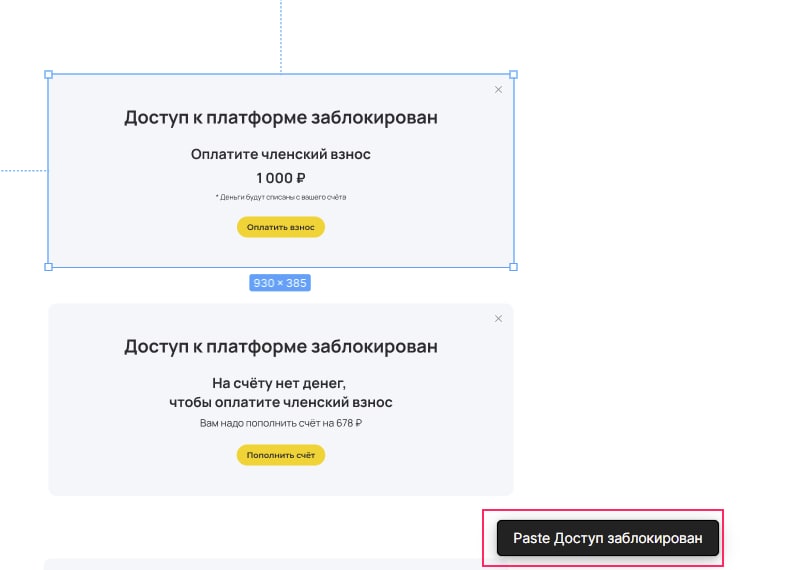Click the 'Paste Доступ заблокирован' button
This screenshot has width=806, height=570.
[608, 538]
